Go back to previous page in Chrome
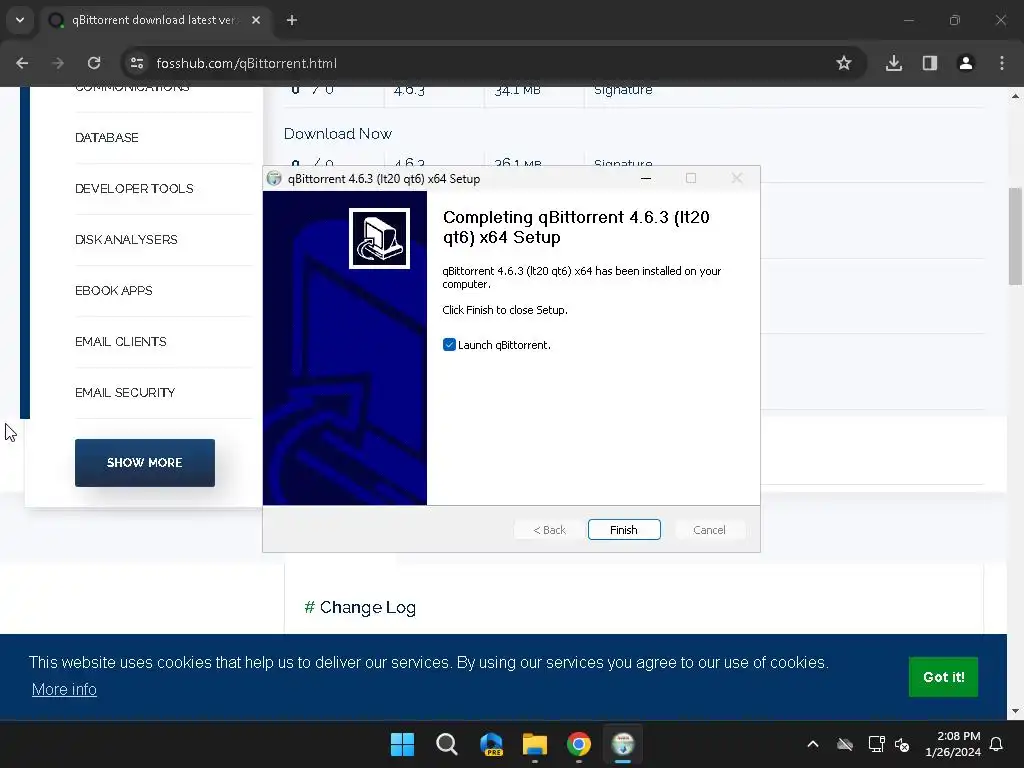1024x768 pixels. click(22, 63)
